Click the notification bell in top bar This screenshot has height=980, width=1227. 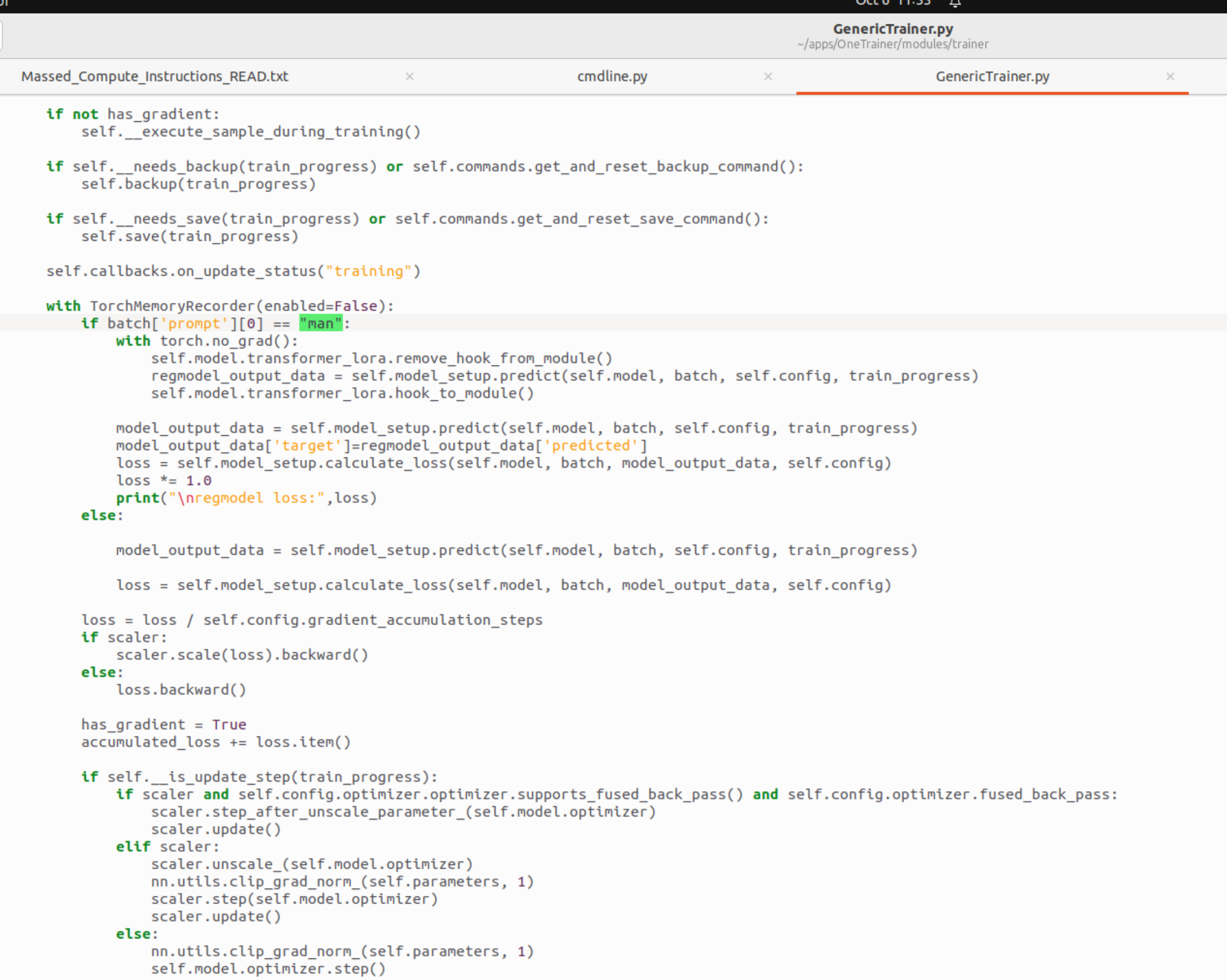tap(955, 3)
